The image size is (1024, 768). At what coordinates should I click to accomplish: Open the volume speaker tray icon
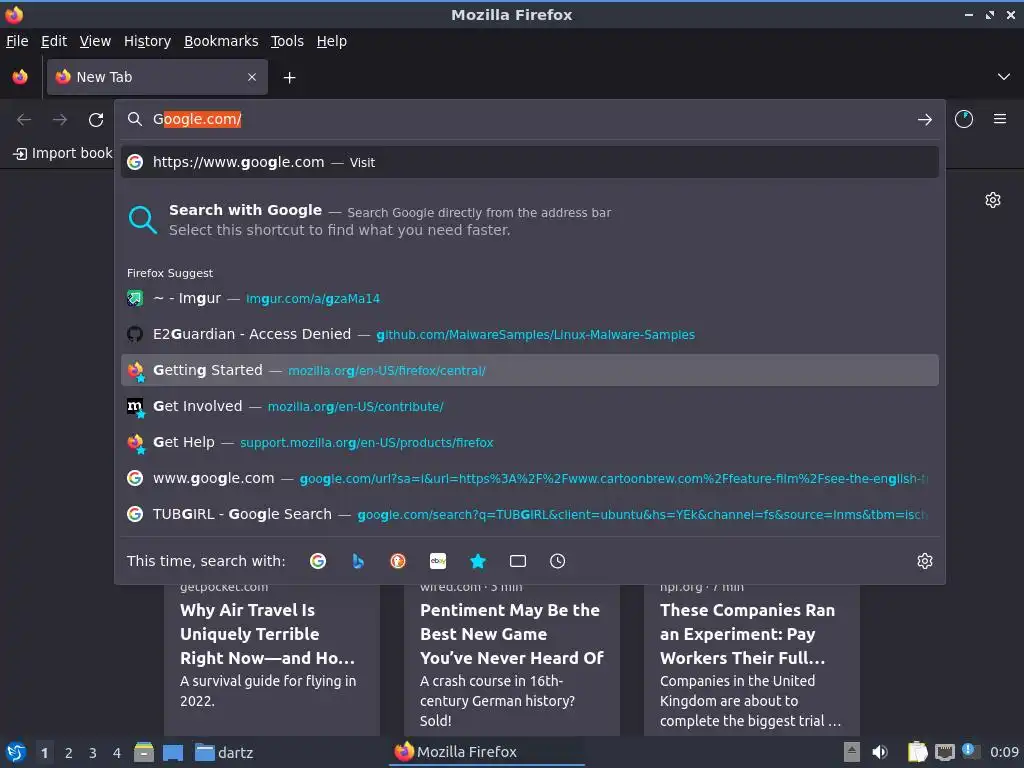880,752
